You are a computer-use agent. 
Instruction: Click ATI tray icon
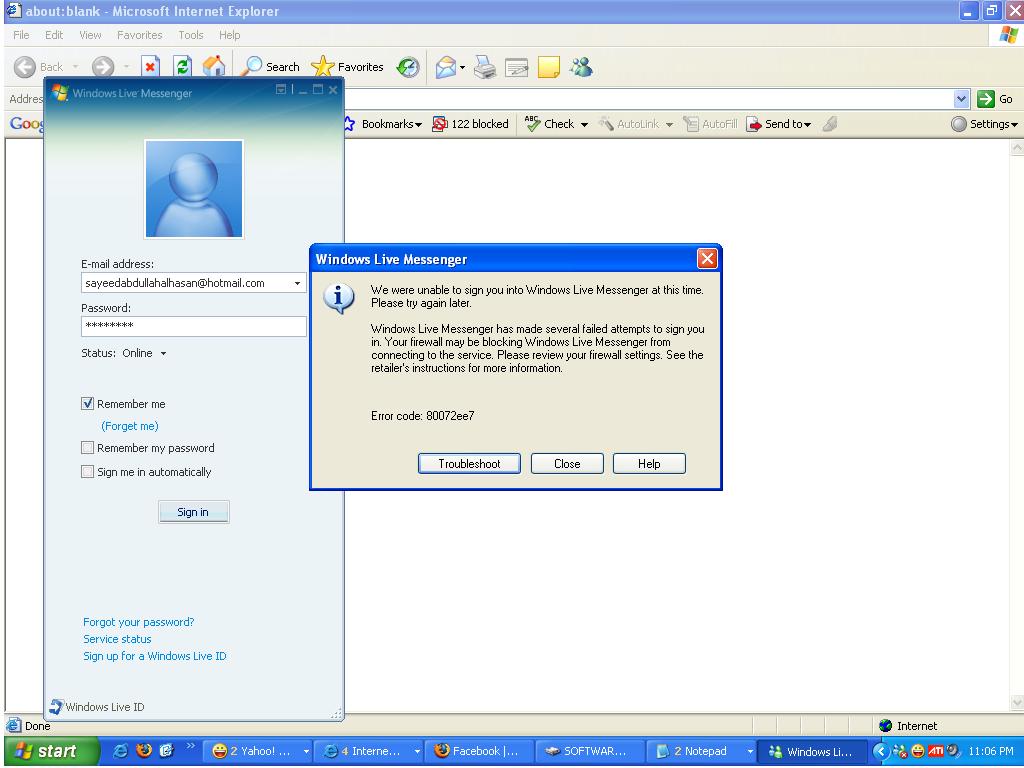click(935, 751)
